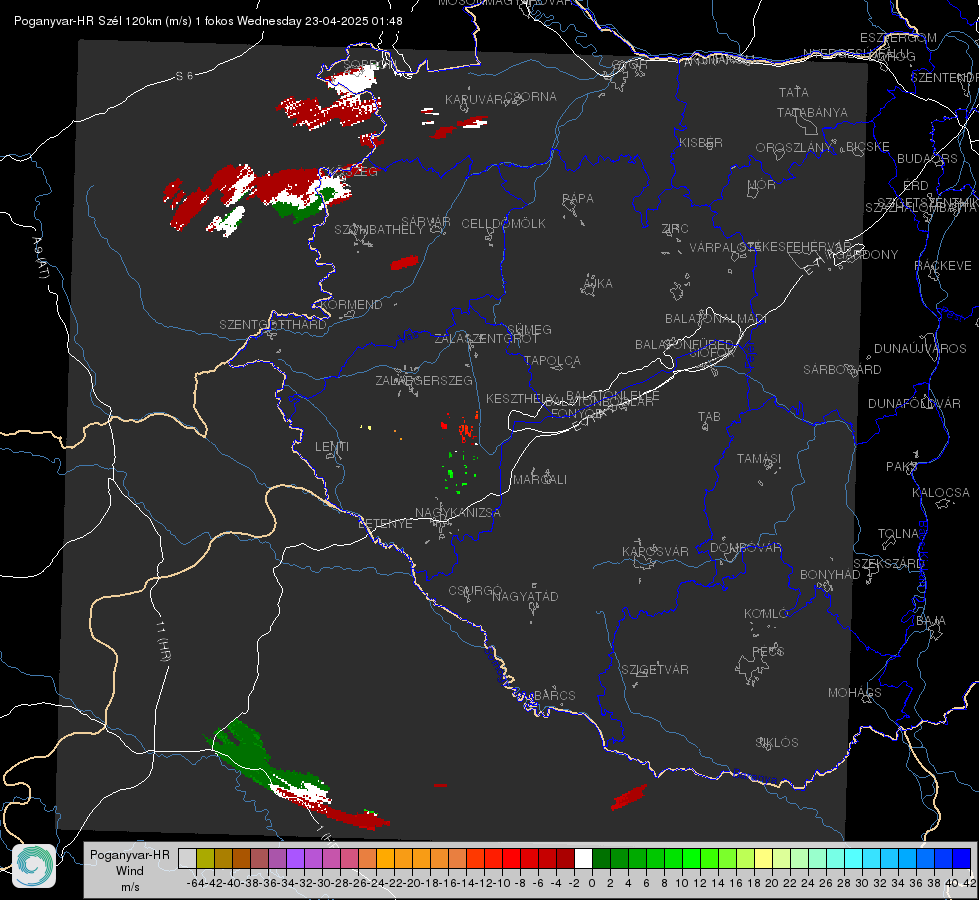Image resolution: width=979 pixels, height=900 pixels.
Task: Click the SÜMEG city label
Action: (x=529, y=329)
